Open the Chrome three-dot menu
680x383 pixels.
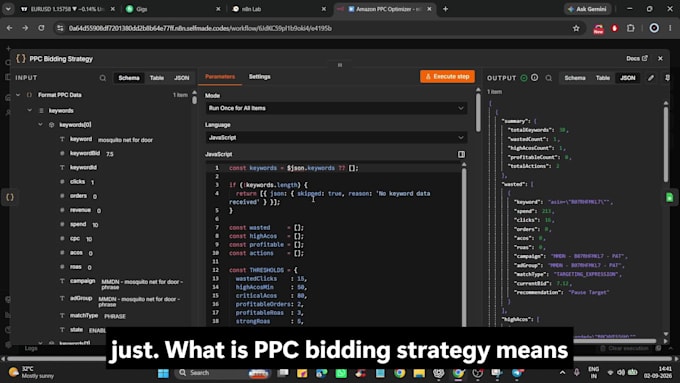(x=670, y=28)
